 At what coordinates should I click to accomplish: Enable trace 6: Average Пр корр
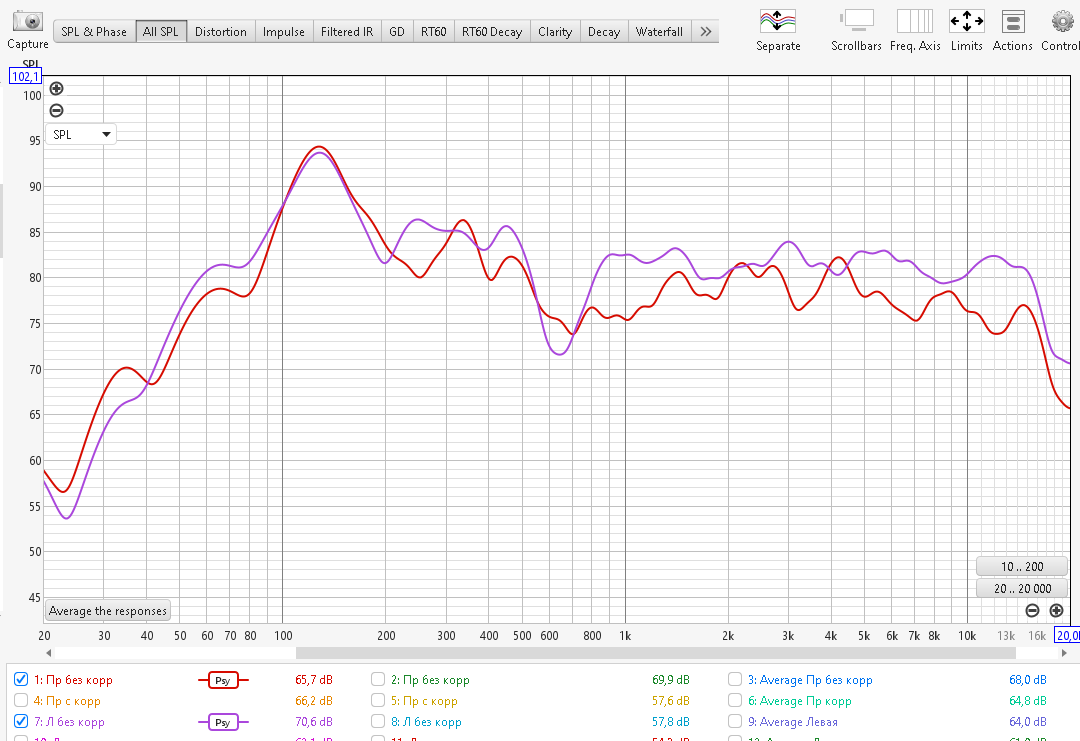735,700
